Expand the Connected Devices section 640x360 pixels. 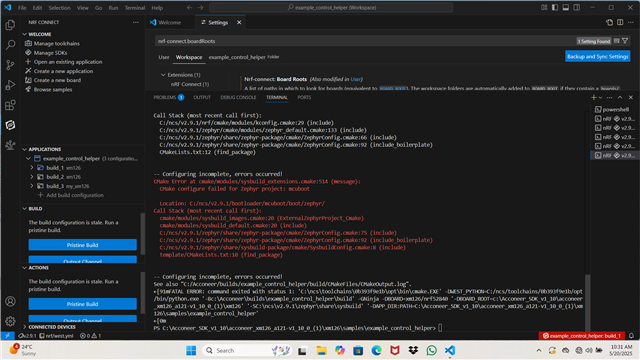pyautogui.click(x=24, y=327)
